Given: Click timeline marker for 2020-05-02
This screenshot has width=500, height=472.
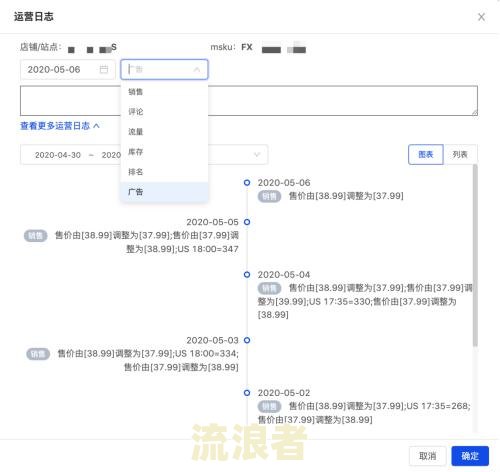Looking at the screenshot, I should tap(247, 393).
